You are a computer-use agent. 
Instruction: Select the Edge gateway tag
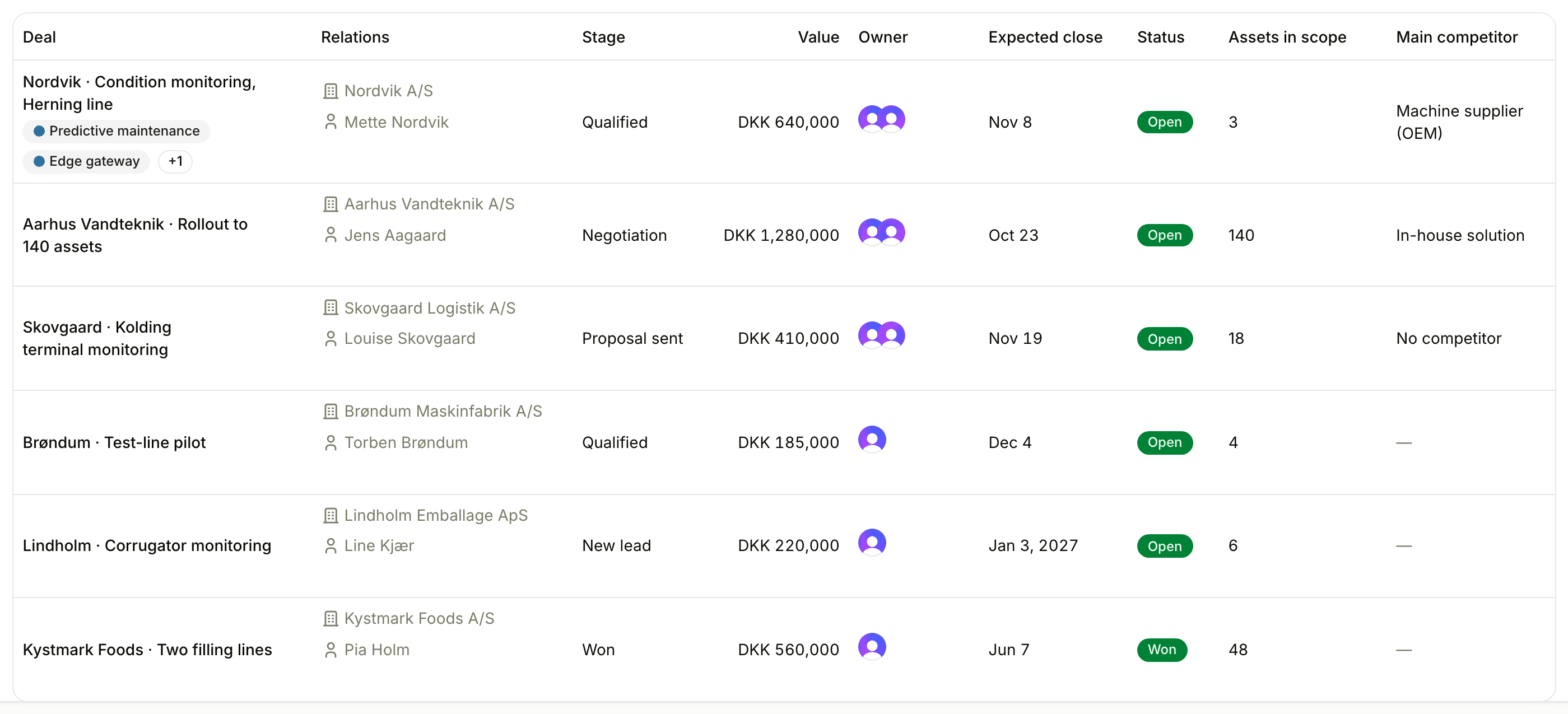pos(86,161)
